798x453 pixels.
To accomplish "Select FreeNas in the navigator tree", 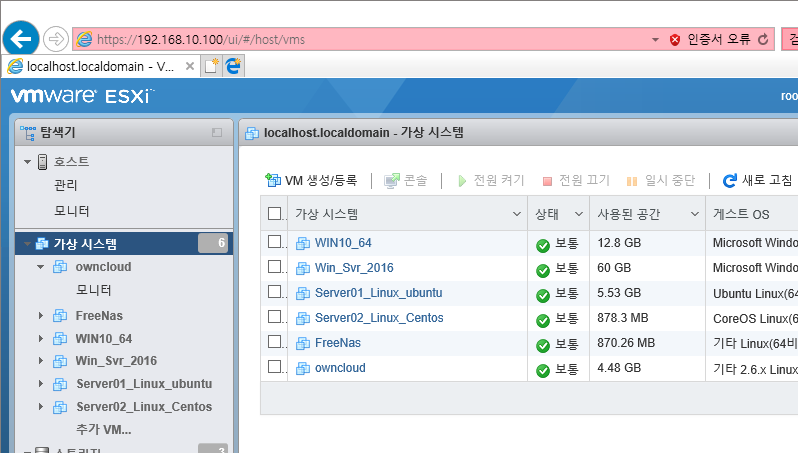I will [x=99, y=316].
